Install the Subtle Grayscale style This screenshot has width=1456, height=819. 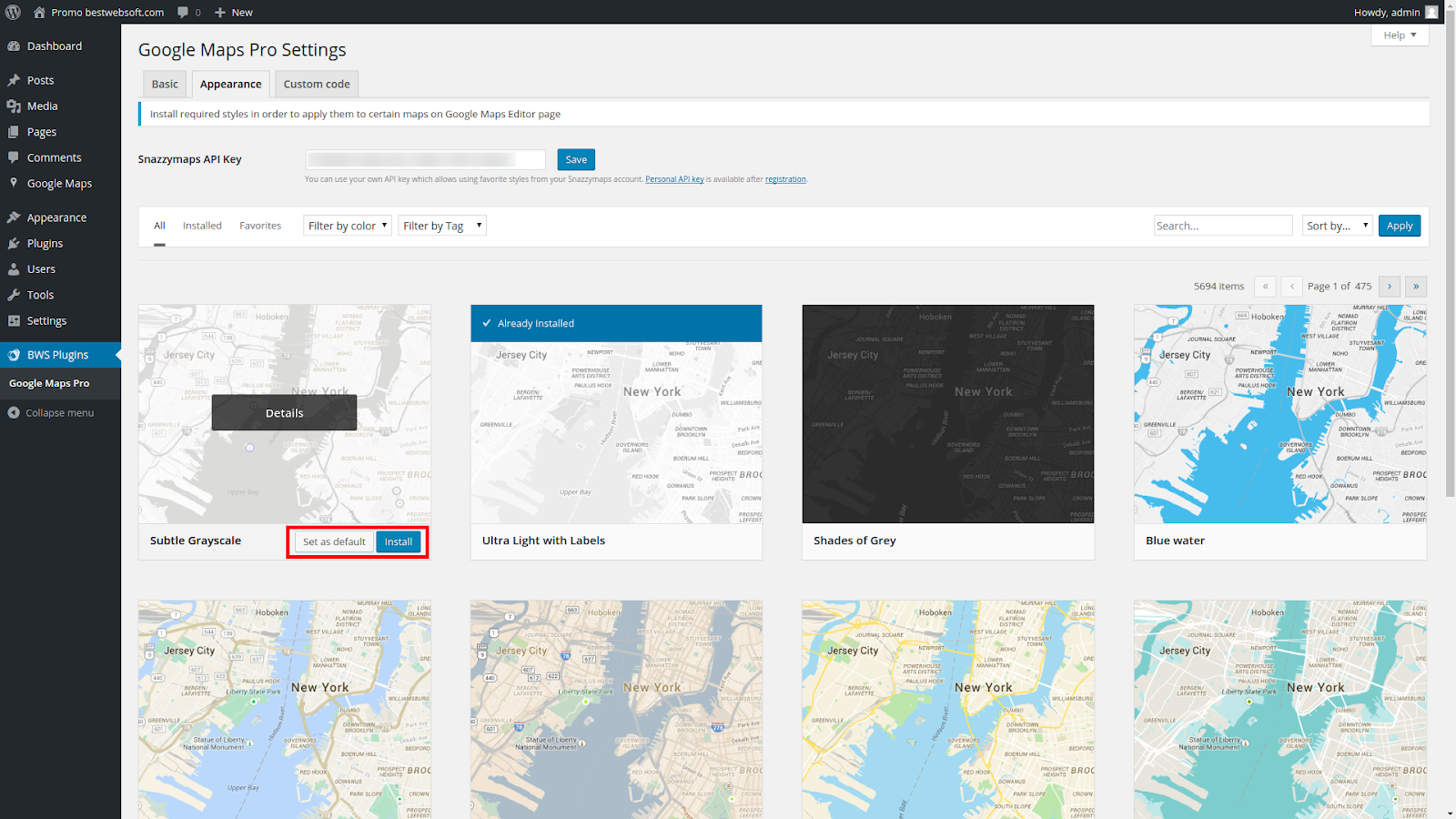[399, 541]
